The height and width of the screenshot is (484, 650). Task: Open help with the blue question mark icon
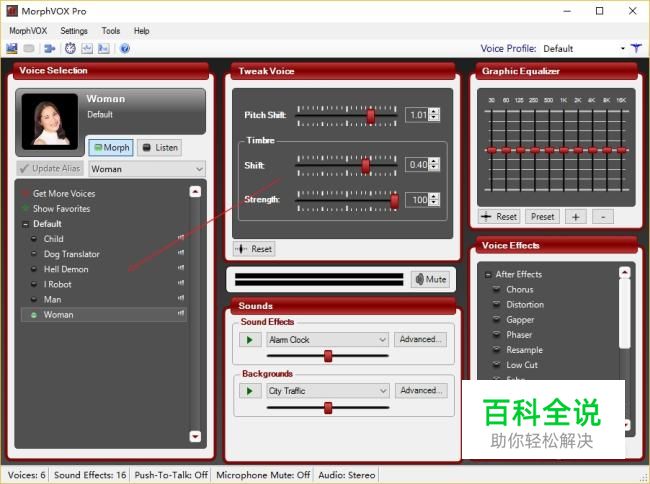point(124,48)
